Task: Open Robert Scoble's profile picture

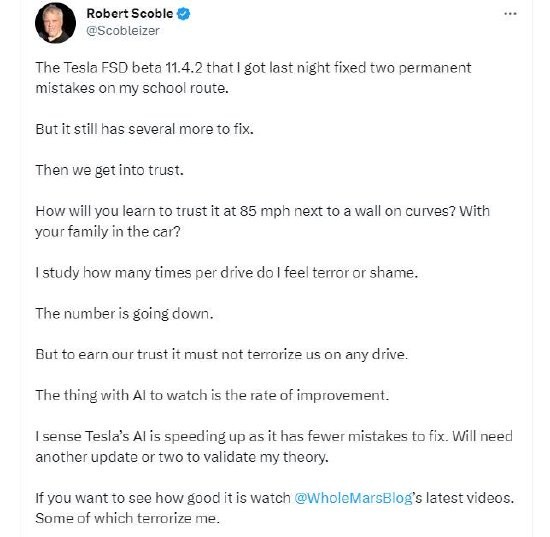Action: [55, 23]
